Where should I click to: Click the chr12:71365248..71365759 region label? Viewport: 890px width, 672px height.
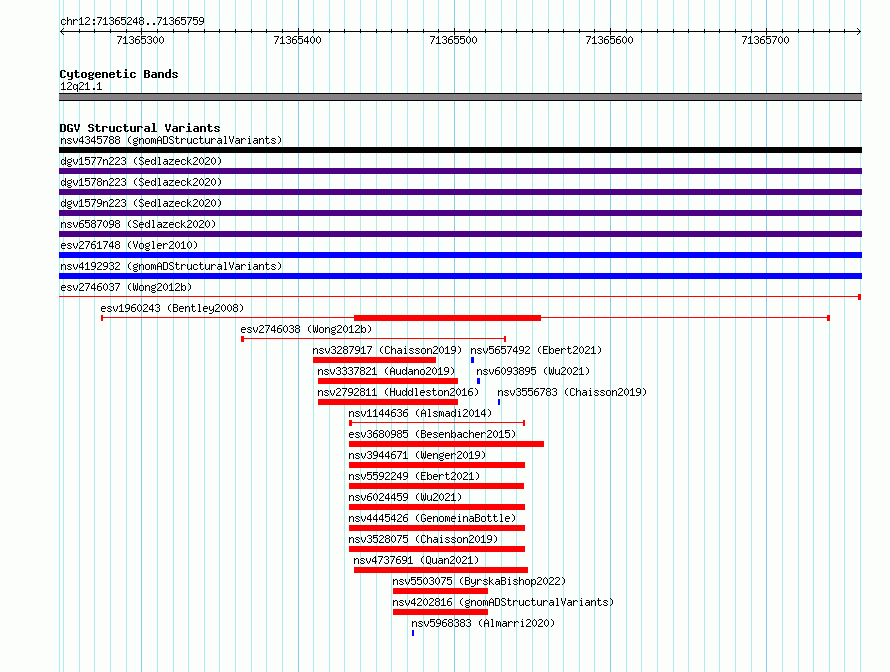(132, 21)
